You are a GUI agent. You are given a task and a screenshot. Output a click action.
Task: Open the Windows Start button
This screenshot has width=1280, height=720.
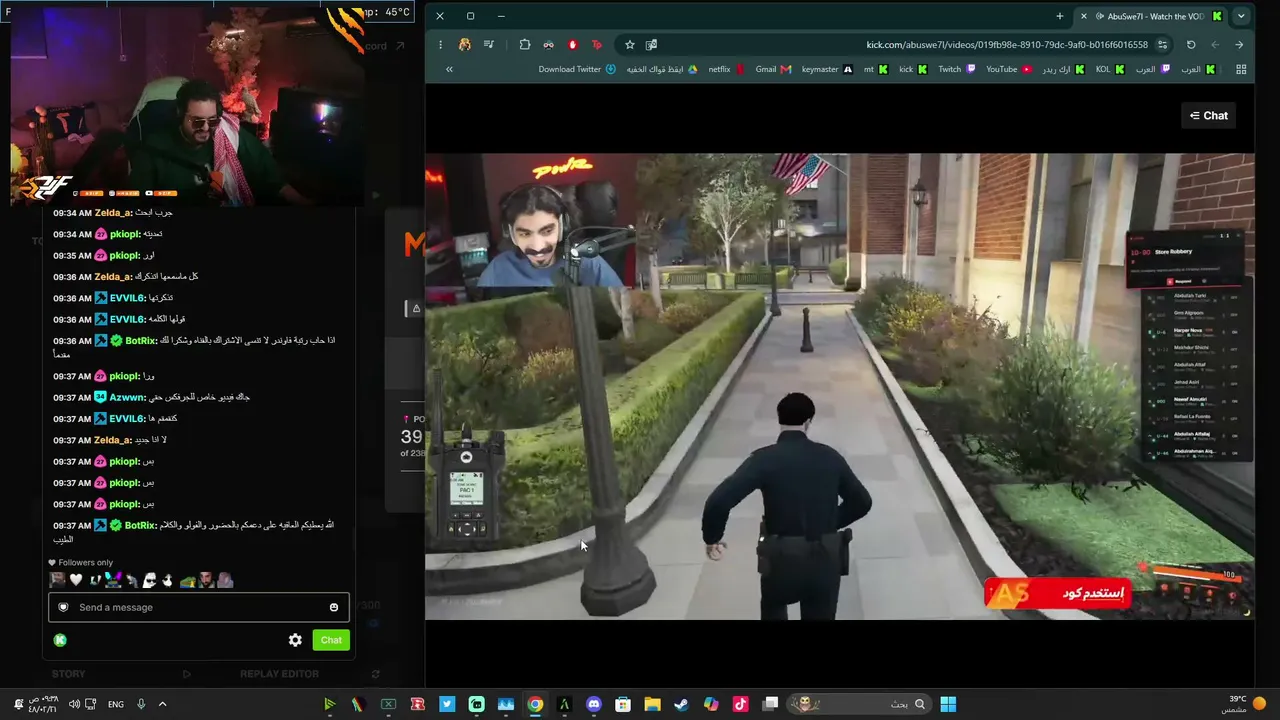(948, 704)
